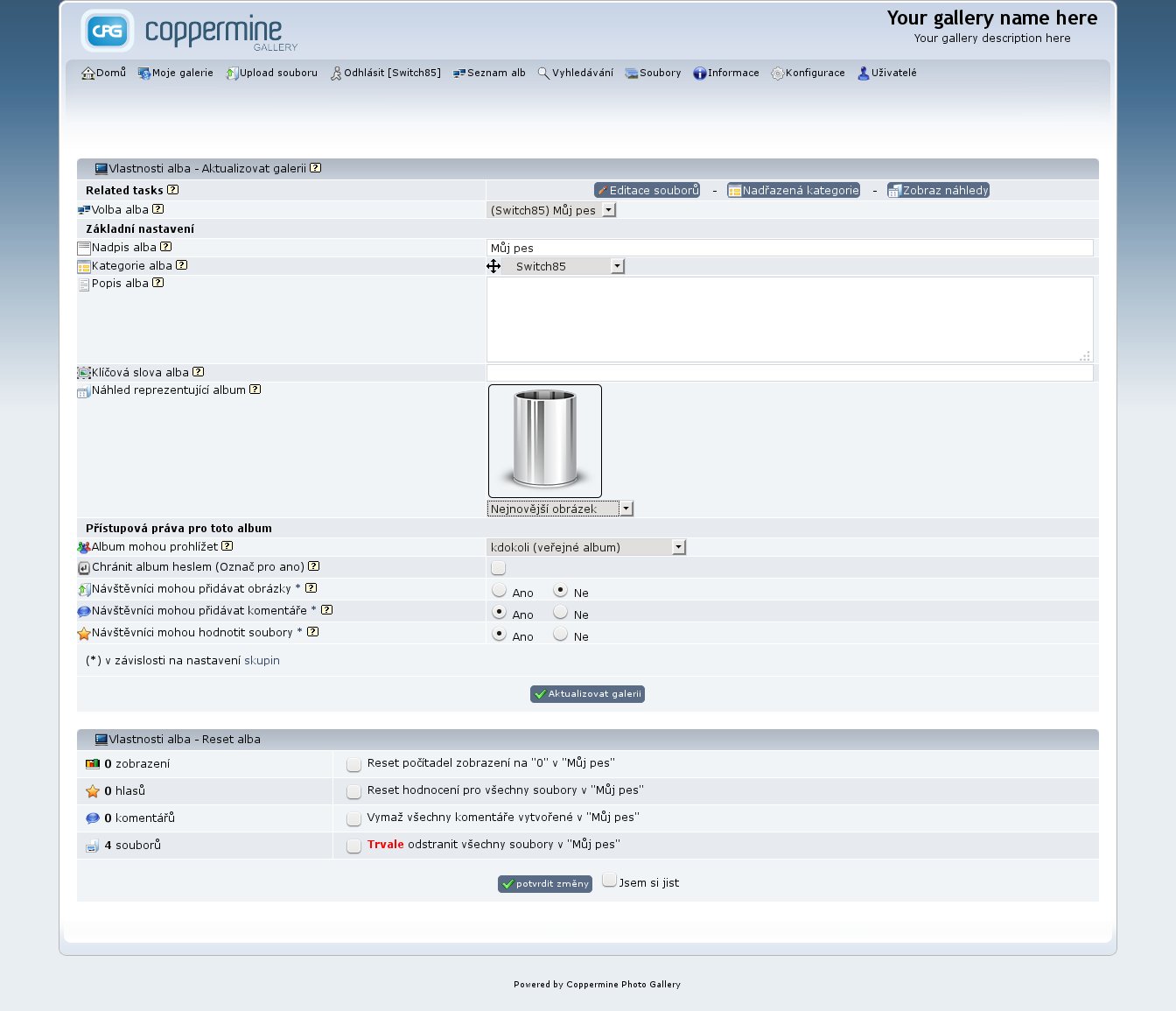Click the Editace souborů button
The height and width of the screenshot is (1011, 1176).
[x=647, y=190]
